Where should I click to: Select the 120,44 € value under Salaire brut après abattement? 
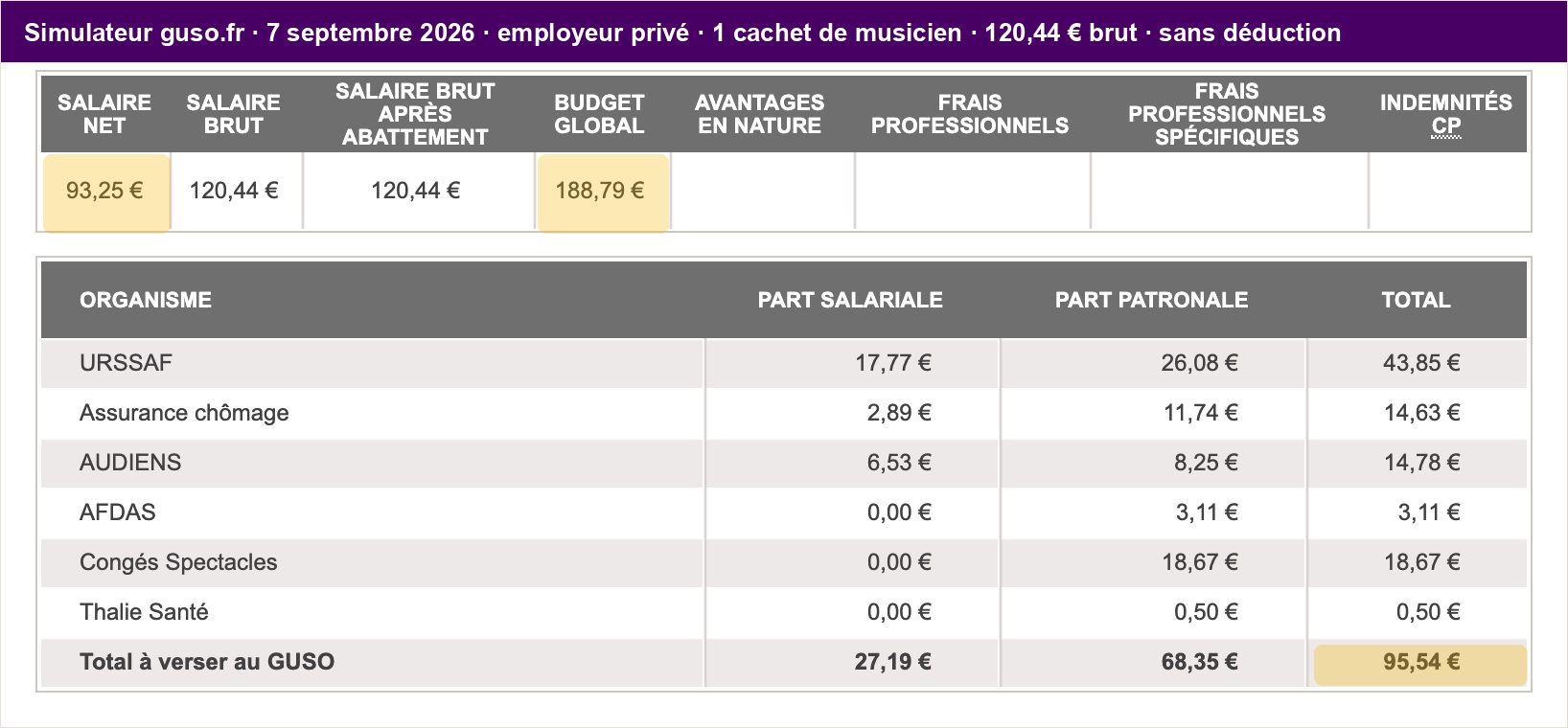tap(416, 191)
